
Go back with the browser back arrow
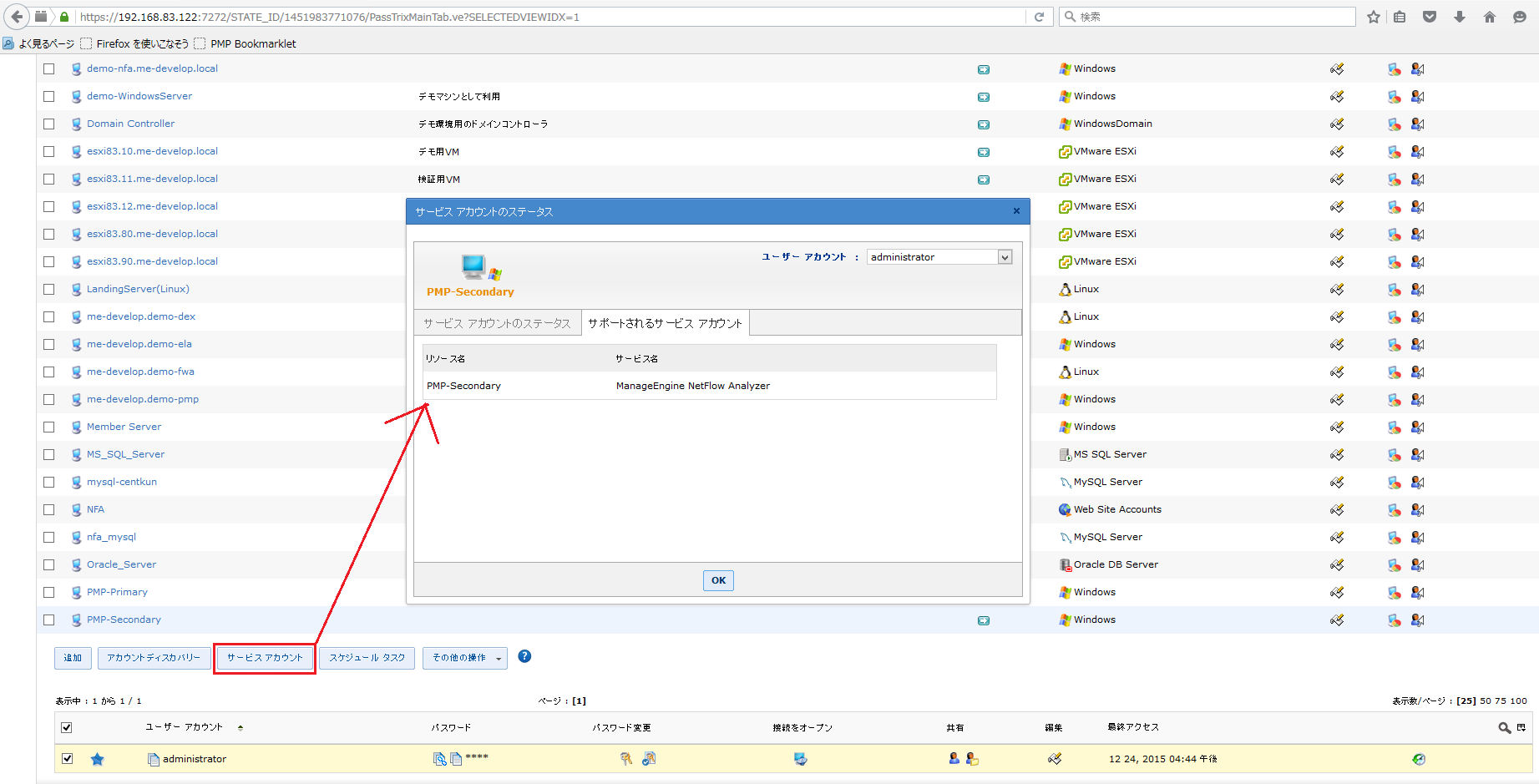point(18,17)
